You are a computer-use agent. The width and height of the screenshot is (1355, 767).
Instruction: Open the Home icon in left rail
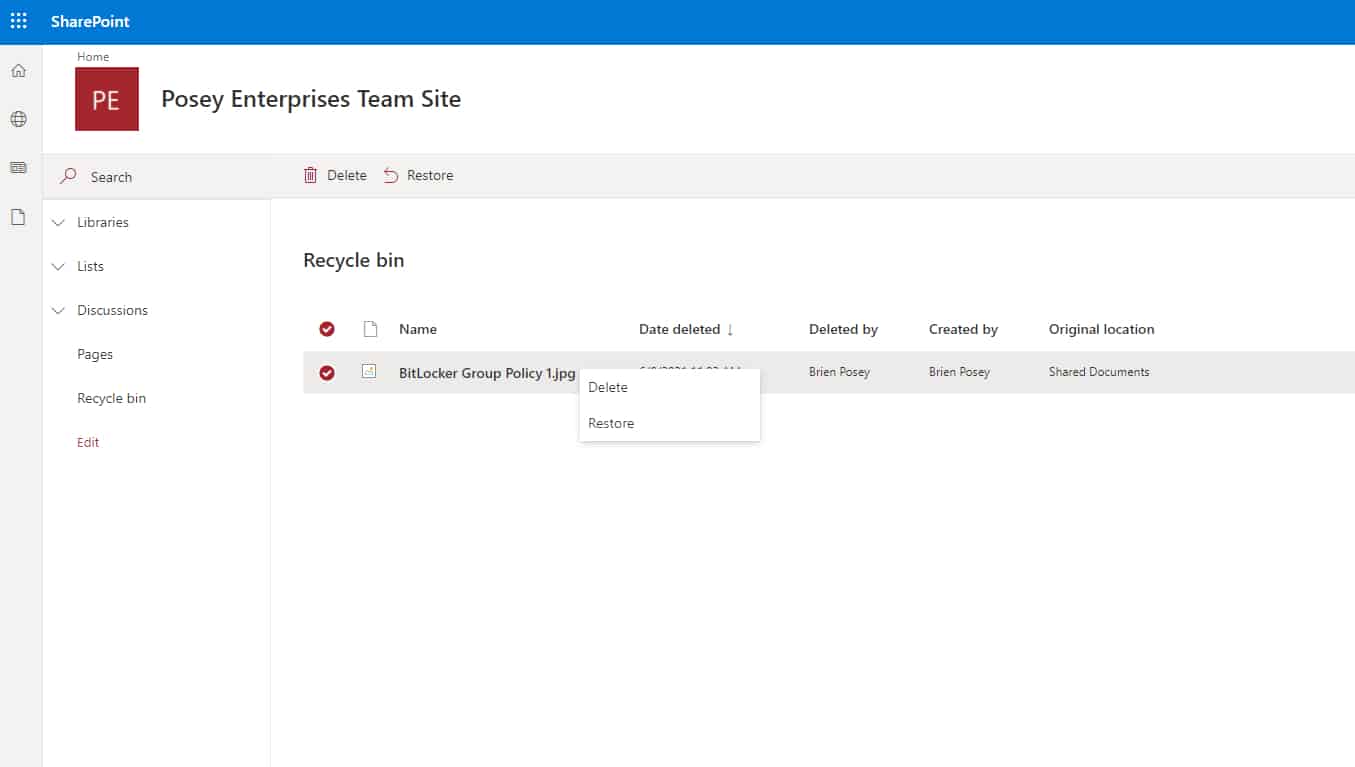[x=19, y=71]
